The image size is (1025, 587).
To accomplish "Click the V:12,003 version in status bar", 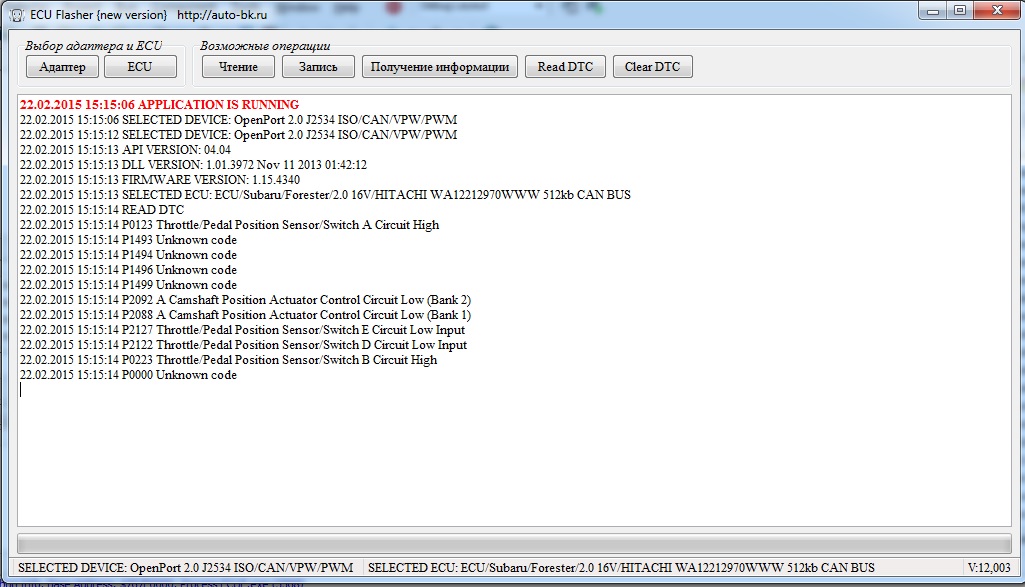I will click(x=988, y=568).
